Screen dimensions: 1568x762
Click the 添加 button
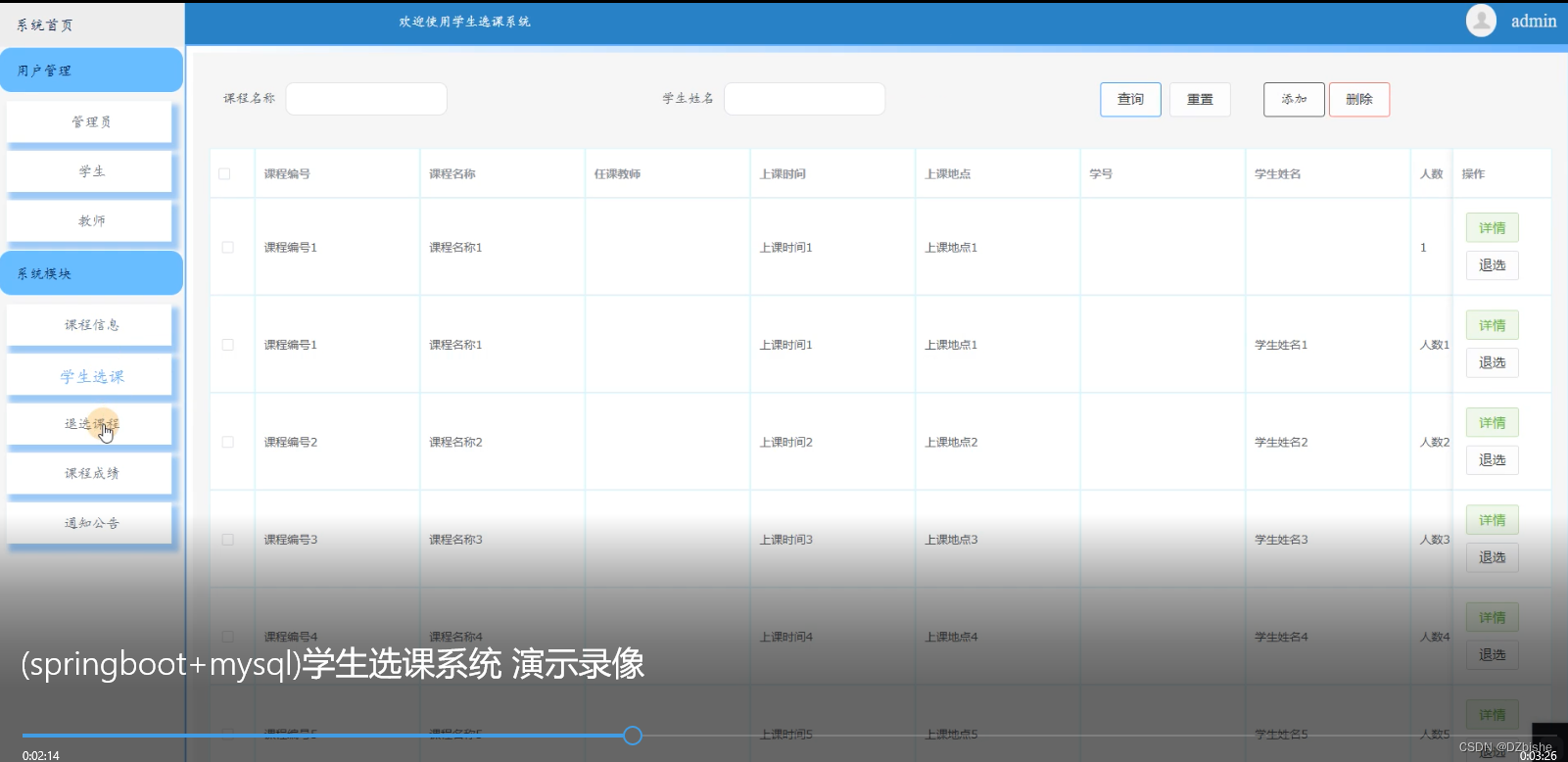tap(1294, 99)
